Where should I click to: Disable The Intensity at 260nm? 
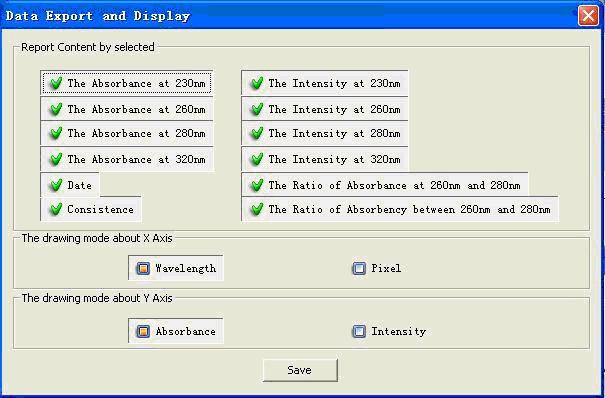(x=324, y=109)
